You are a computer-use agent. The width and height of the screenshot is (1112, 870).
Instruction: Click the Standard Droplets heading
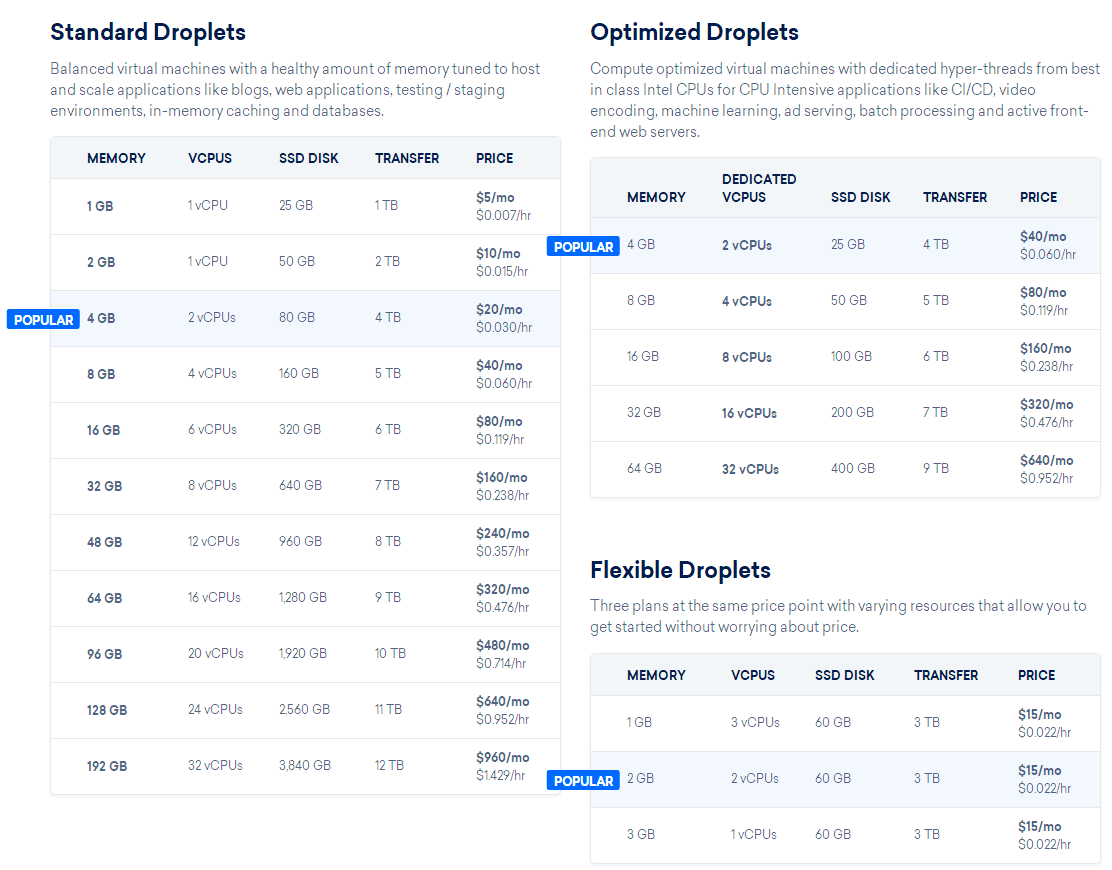tap(148, 32)
